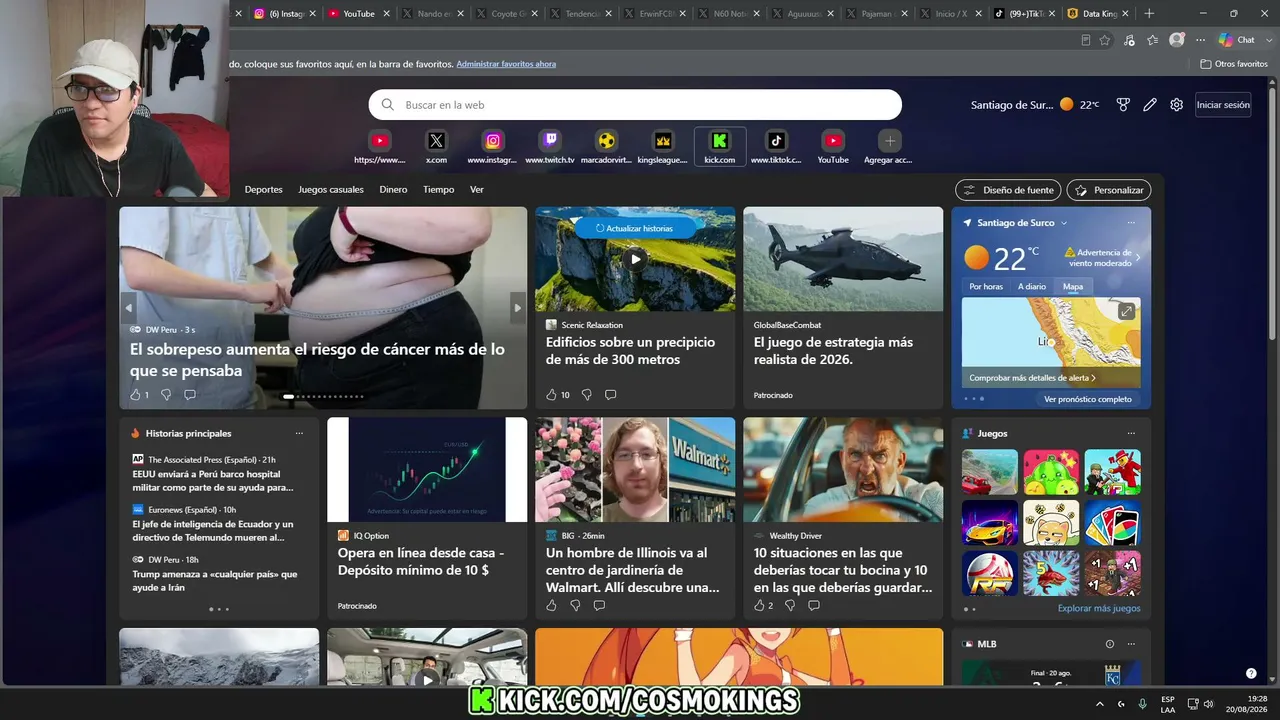1280x720 pixels.
Task: Open the rewards trophy icon
Action: pyautogui.click(x=1123, y=105)
